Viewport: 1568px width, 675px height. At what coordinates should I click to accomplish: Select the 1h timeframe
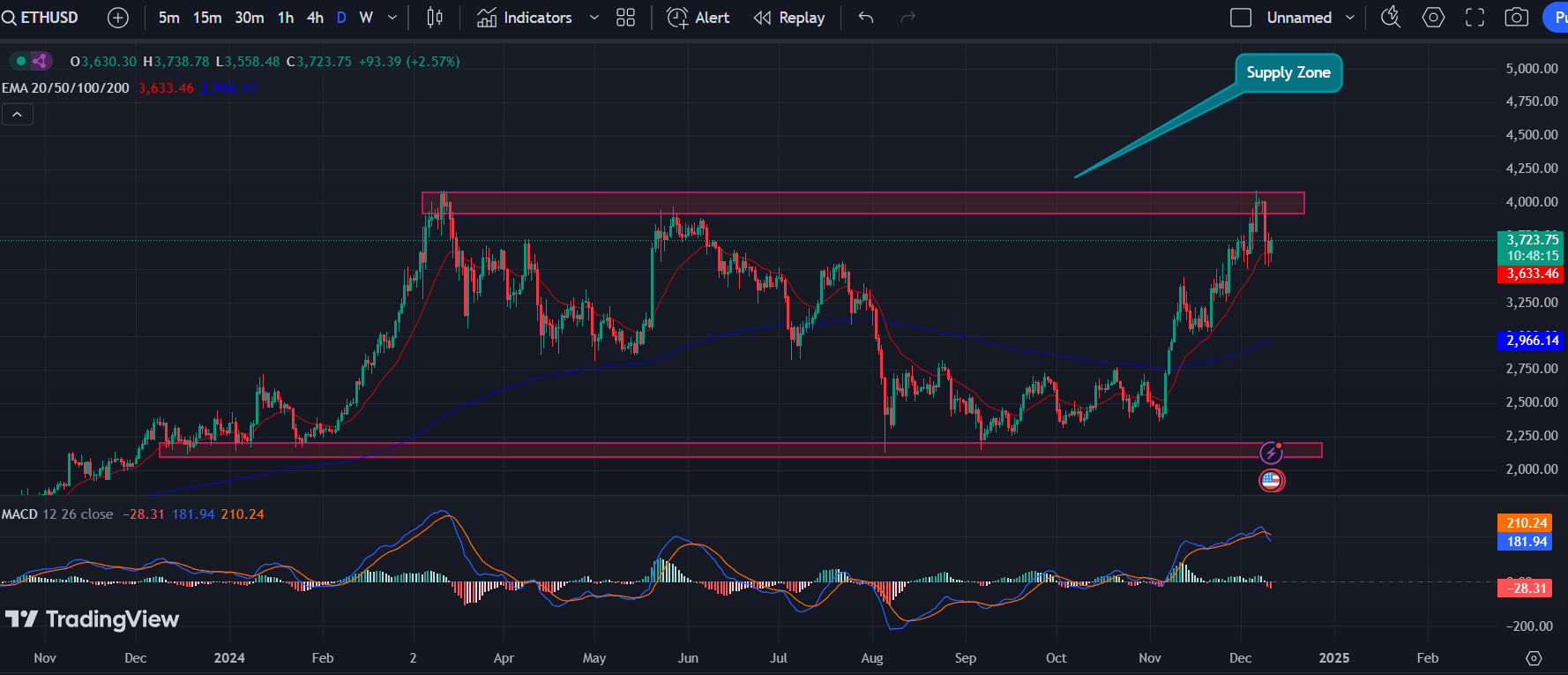(x=286, y=18)
